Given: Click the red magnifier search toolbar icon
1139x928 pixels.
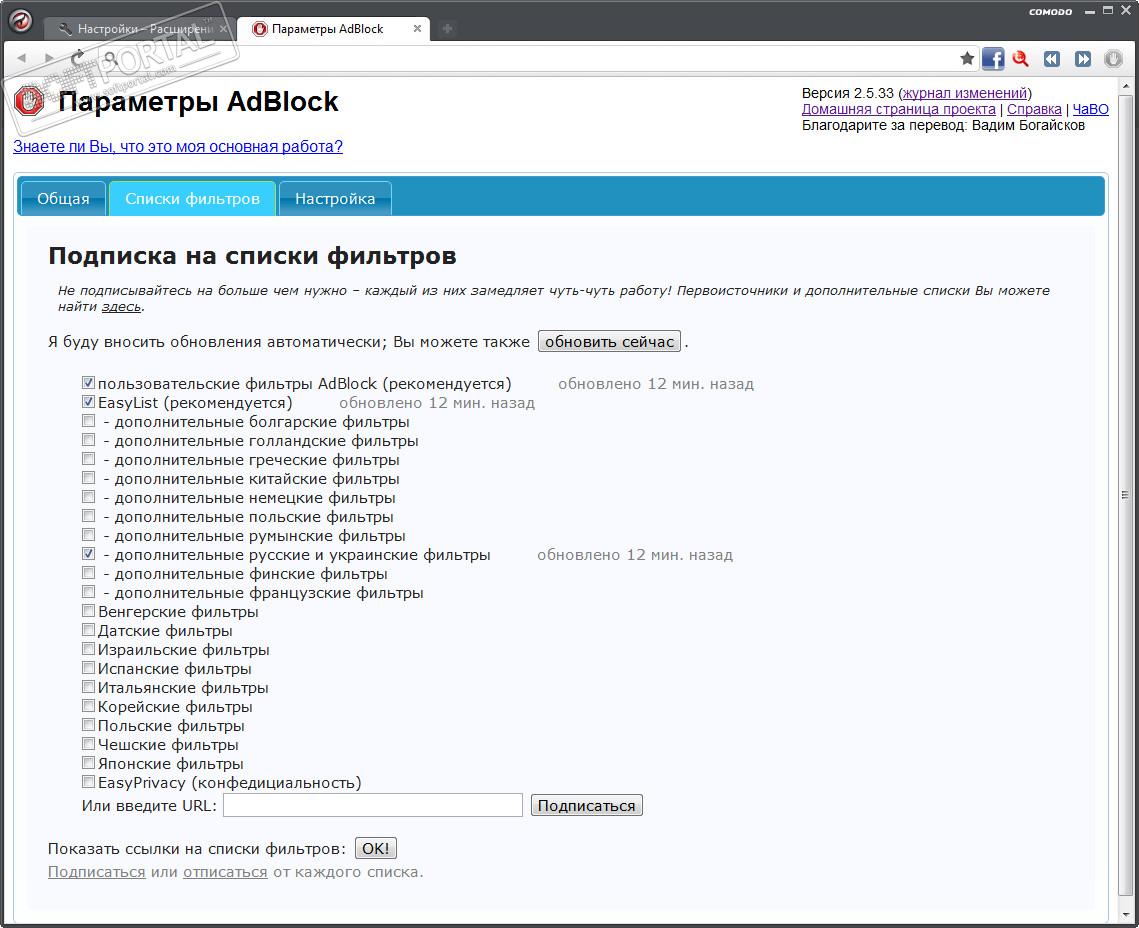Looking at the screenshot, I should pos(1021,59).
